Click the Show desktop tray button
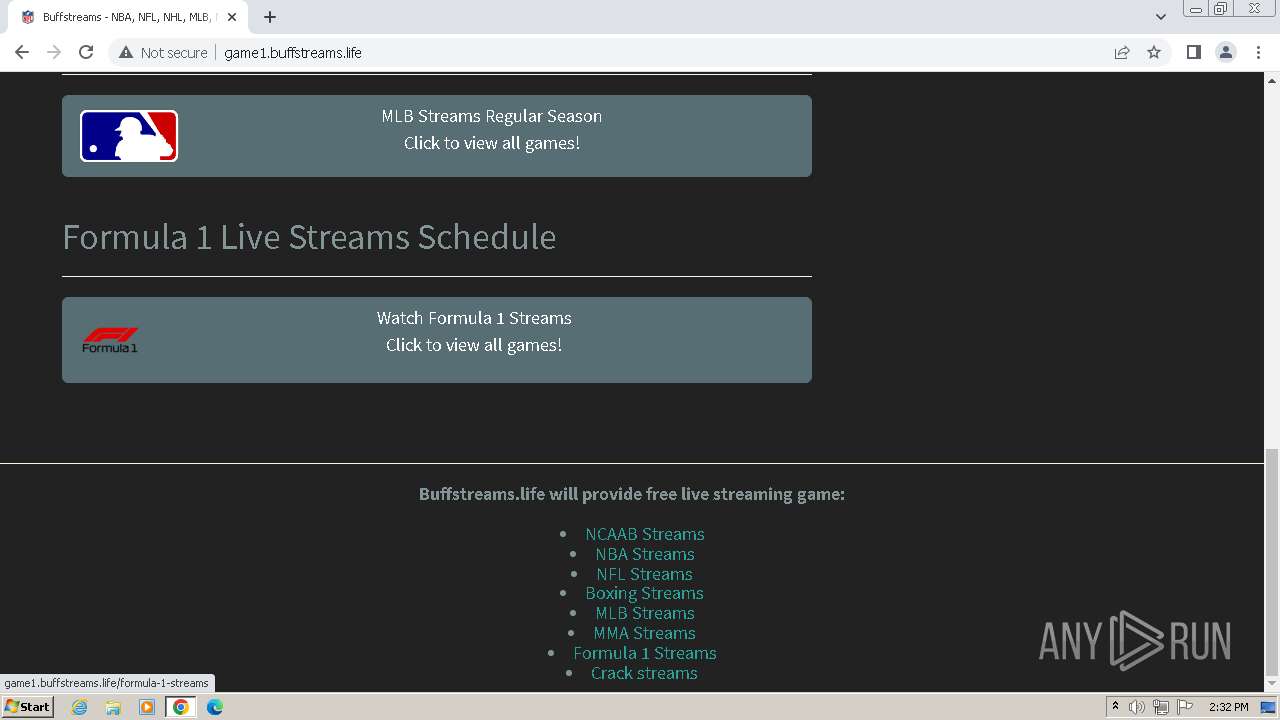Screen dimensions: 1280x720 [1269, 707]
